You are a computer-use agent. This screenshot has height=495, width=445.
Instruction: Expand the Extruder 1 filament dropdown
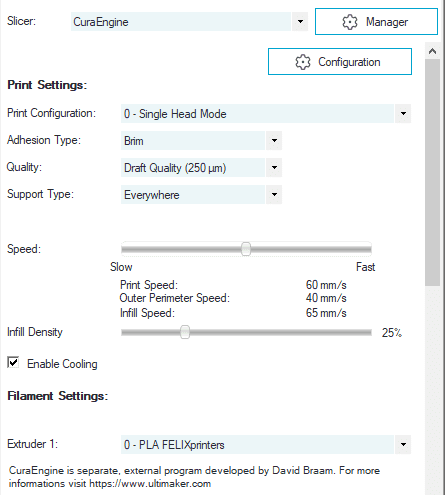[403, 444]
